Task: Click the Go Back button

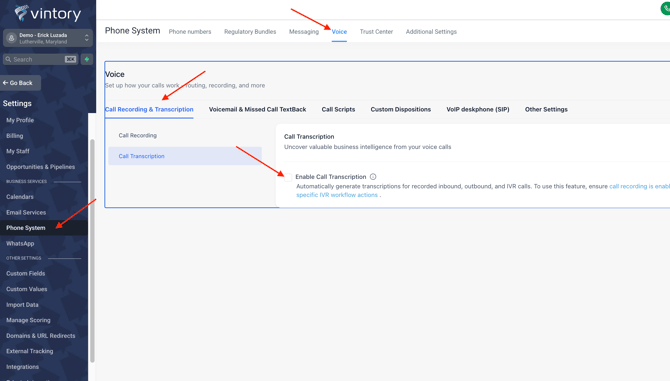Action: point(20,83)
